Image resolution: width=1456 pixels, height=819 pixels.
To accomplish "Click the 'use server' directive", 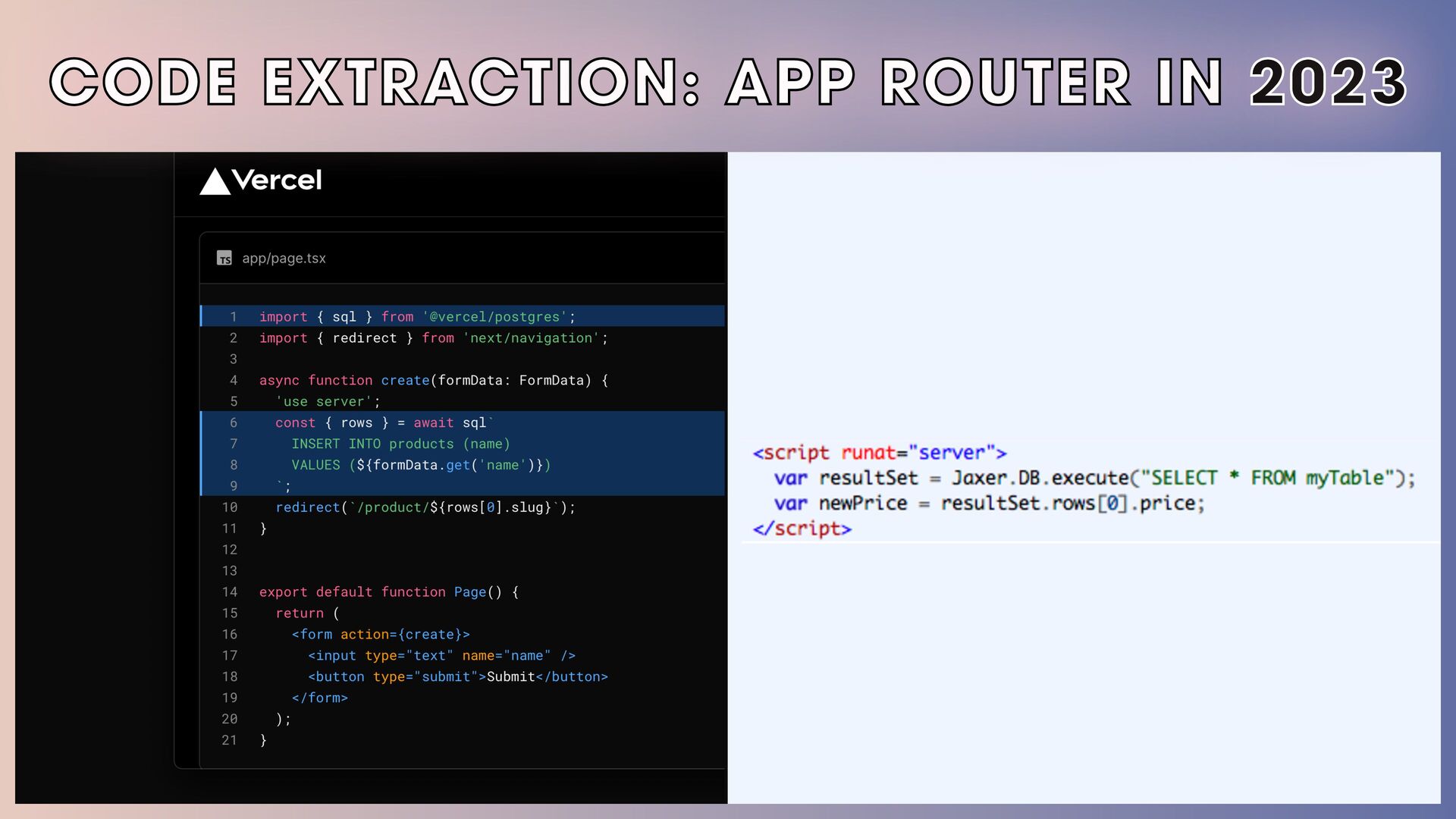I will 324,402.
